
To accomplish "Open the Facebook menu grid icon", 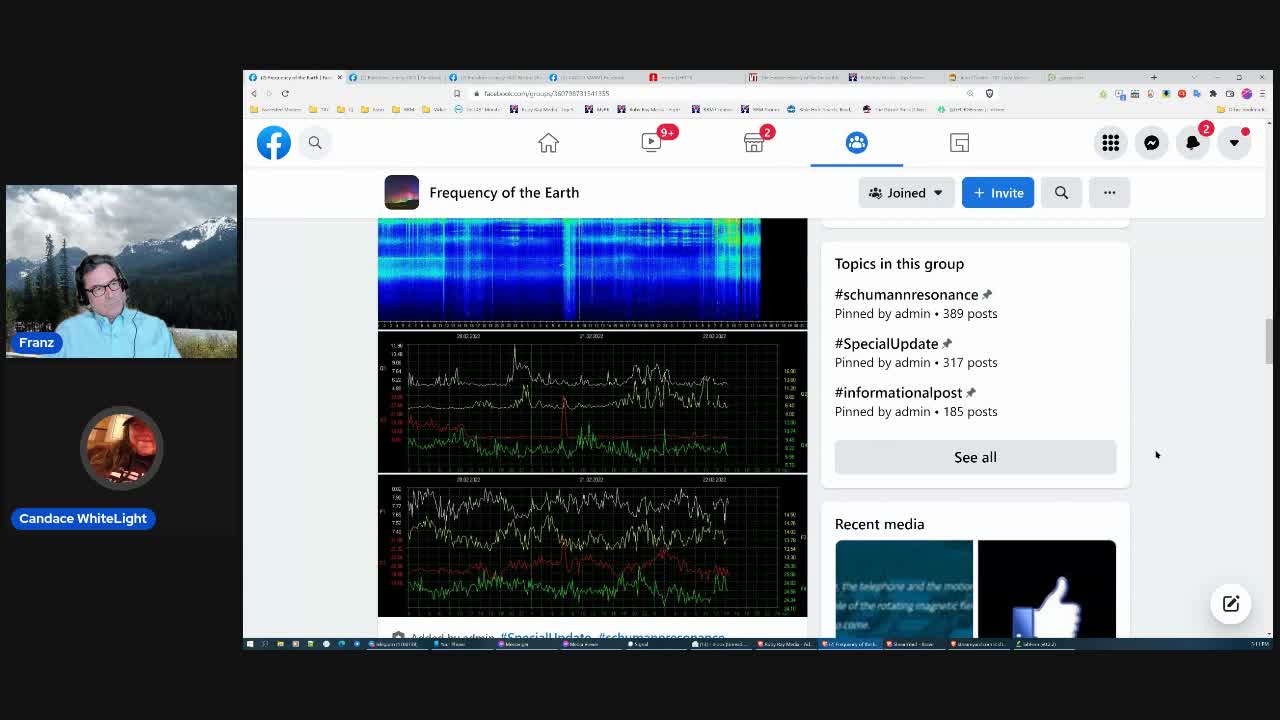I will click(1111, 143).
